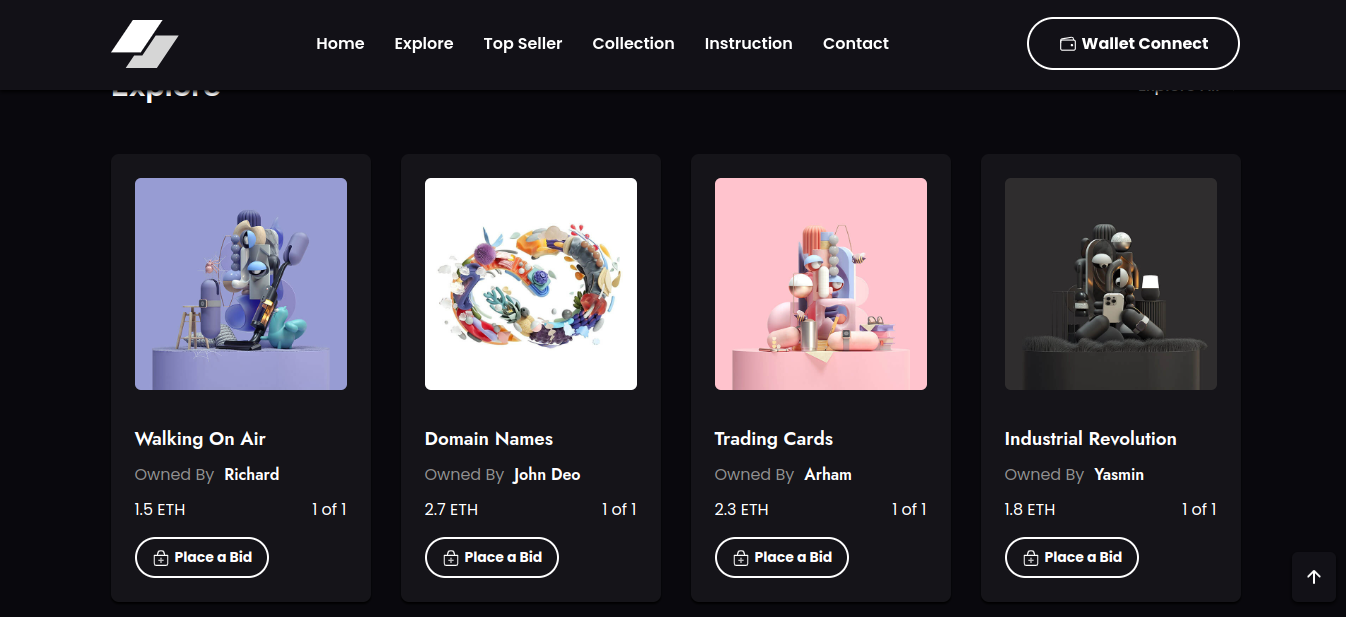Open the Home menu item

click(340, 44)
